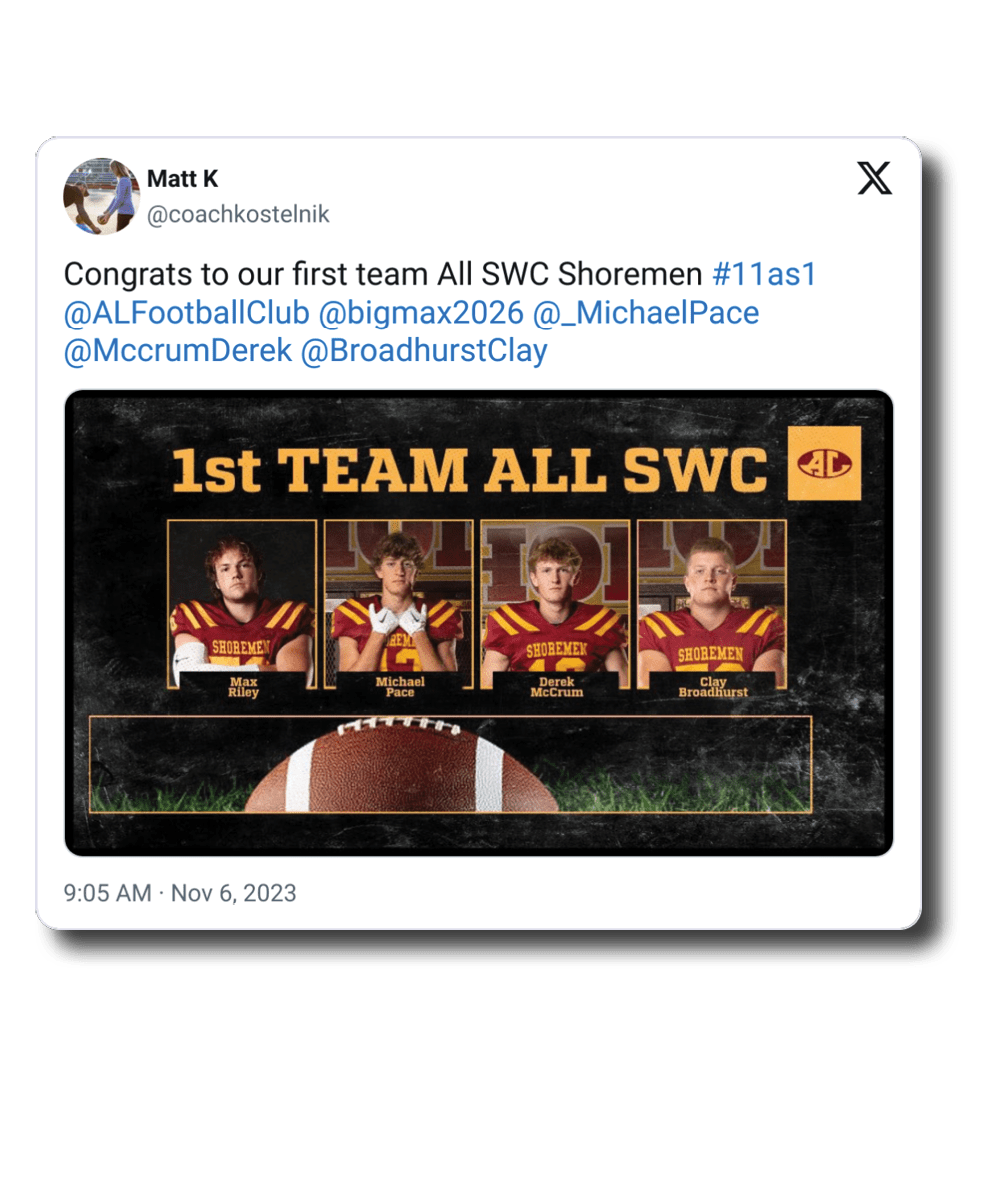Click the 9:05 AM timestamp
This screenshot has width=996, height=1177.
click(x=107, y=893)
